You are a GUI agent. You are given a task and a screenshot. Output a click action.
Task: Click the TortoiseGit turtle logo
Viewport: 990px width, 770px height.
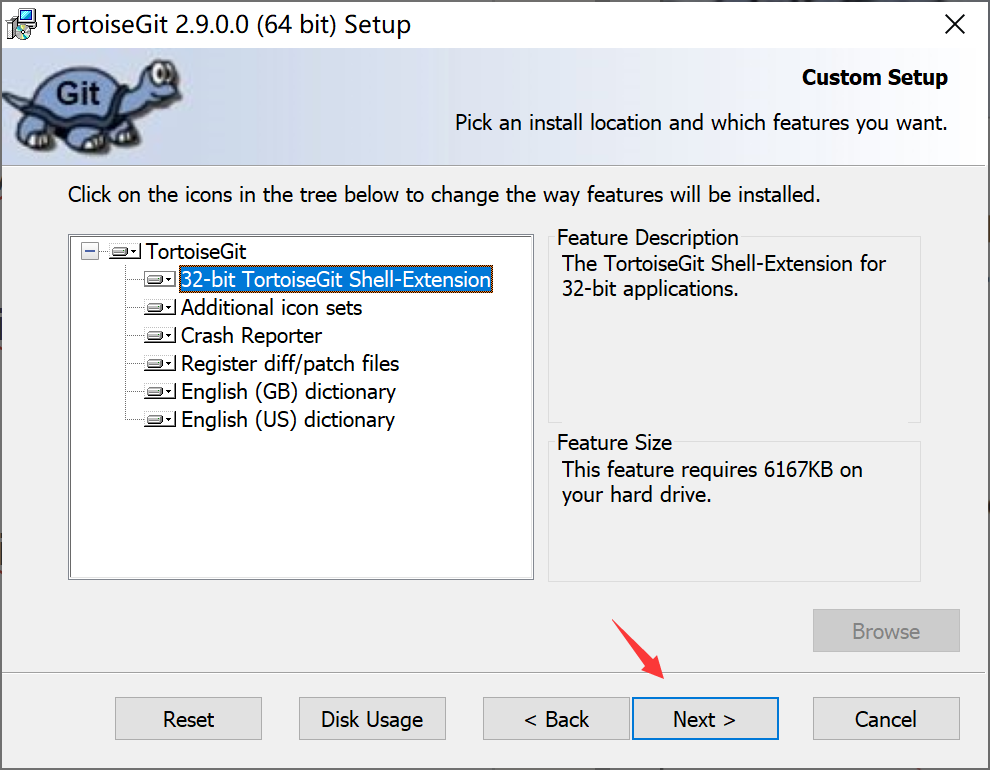click(x=92, y=106)
